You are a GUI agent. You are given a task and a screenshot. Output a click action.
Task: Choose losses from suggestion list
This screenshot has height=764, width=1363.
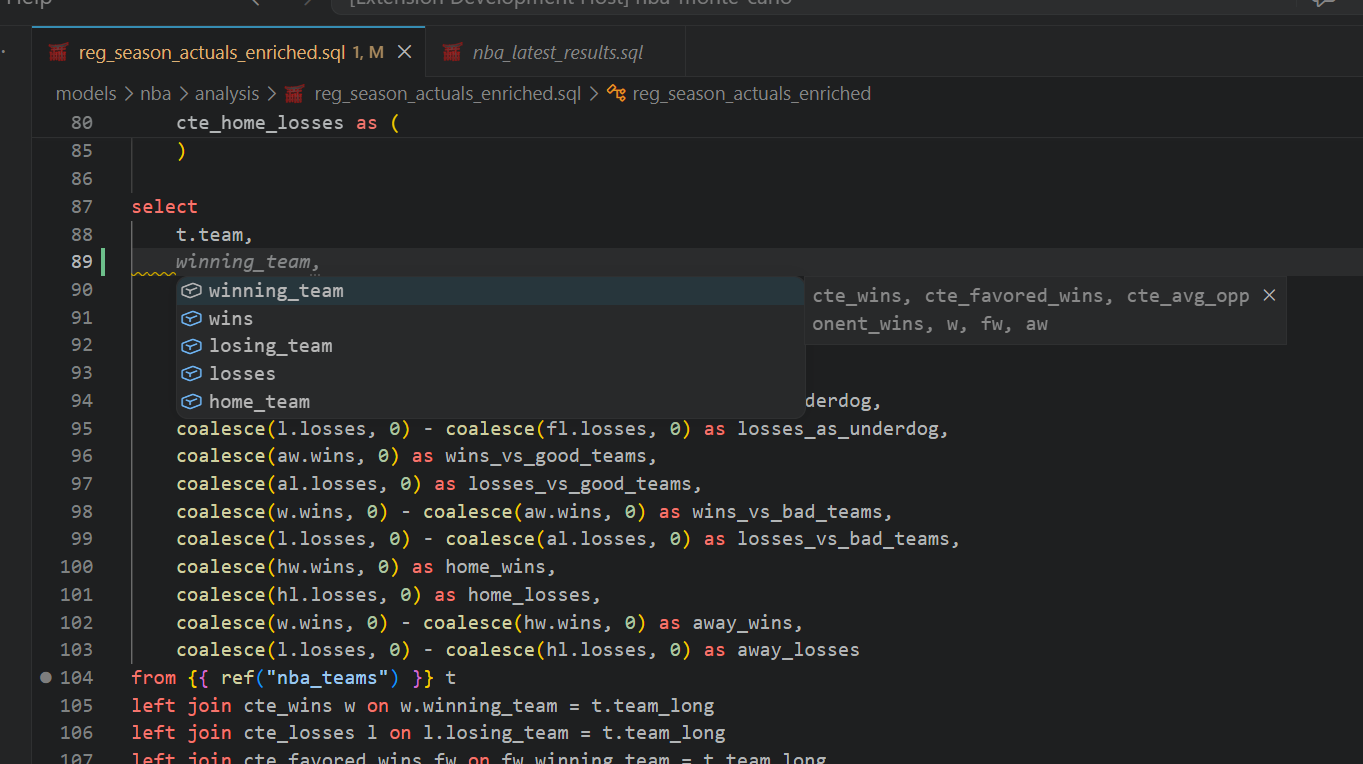click(x=490, y=374)
